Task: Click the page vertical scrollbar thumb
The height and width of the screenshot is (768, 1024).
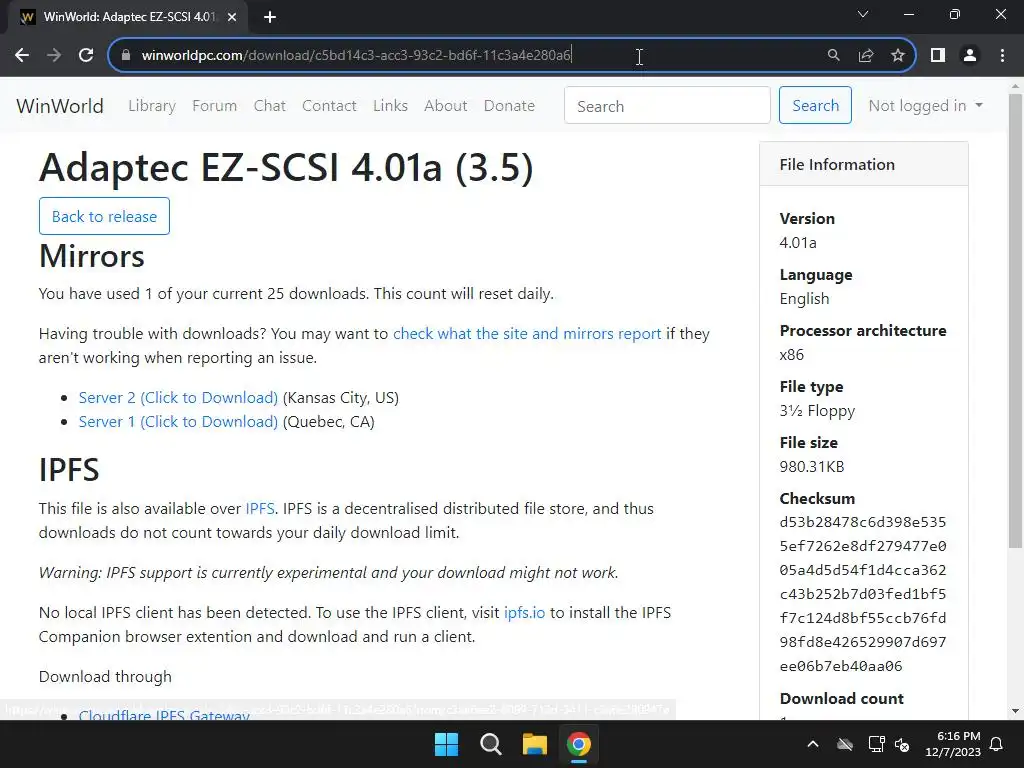Action: click(x=1015, y=320)
